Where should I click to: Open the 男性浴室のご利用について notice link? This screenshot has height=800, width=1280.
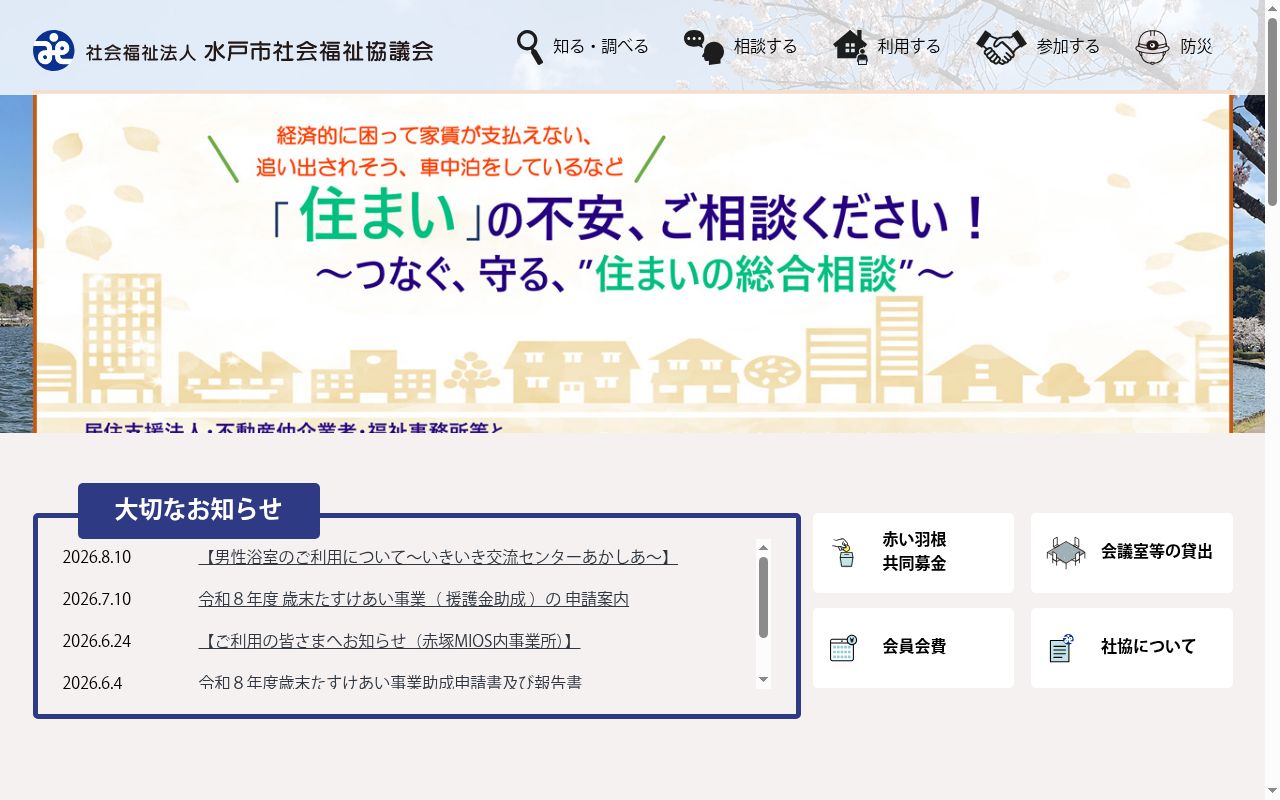click(x=438, y=557)
